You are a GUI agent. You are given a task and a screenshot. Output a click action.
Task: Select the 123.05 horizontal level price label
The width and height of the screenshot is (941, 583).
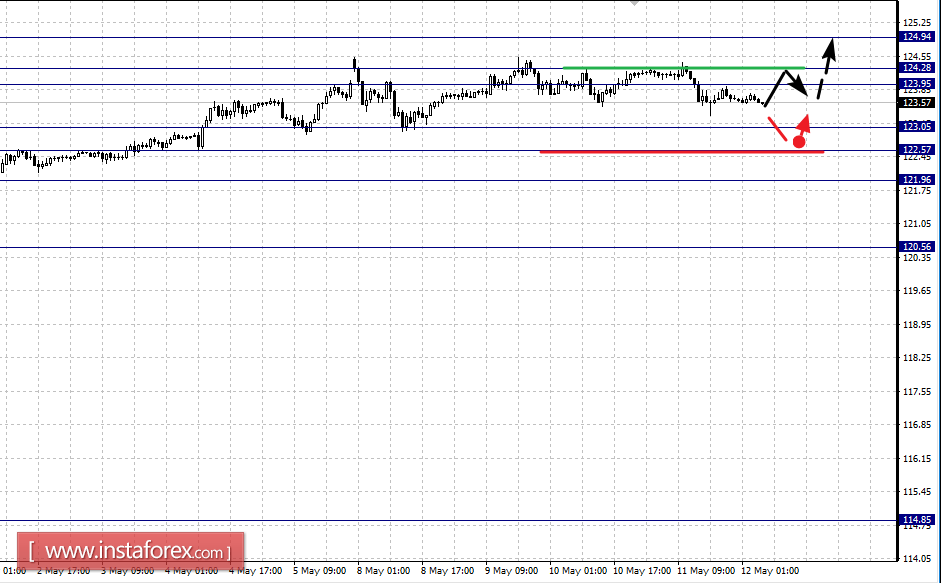917,127
